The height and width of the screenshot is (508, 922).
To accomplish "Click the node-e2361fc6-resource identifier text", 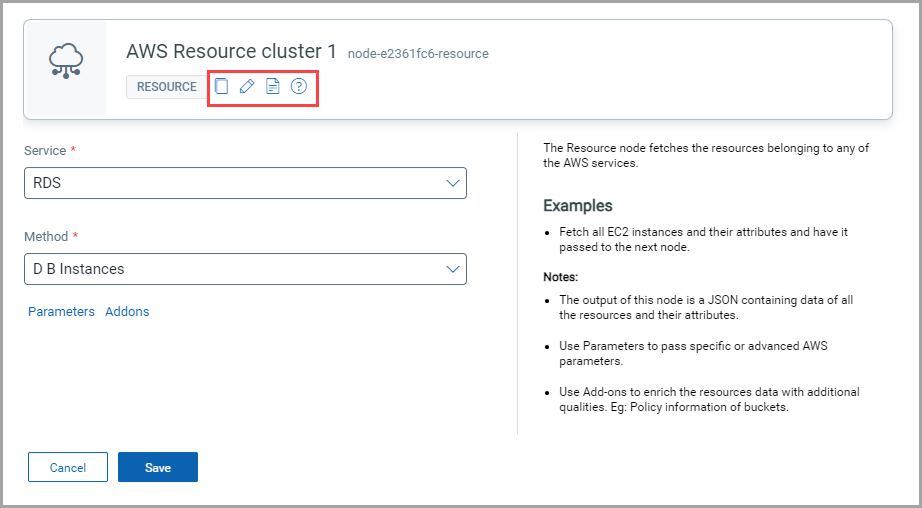I will pos(418,54).
